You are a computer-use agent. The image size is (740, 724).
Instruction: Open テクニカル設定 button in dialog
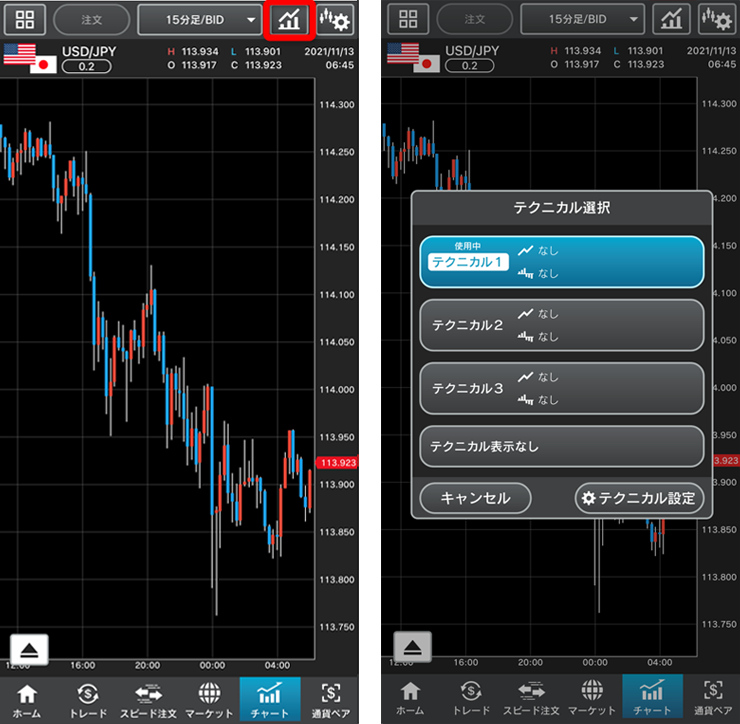point(640,498)
